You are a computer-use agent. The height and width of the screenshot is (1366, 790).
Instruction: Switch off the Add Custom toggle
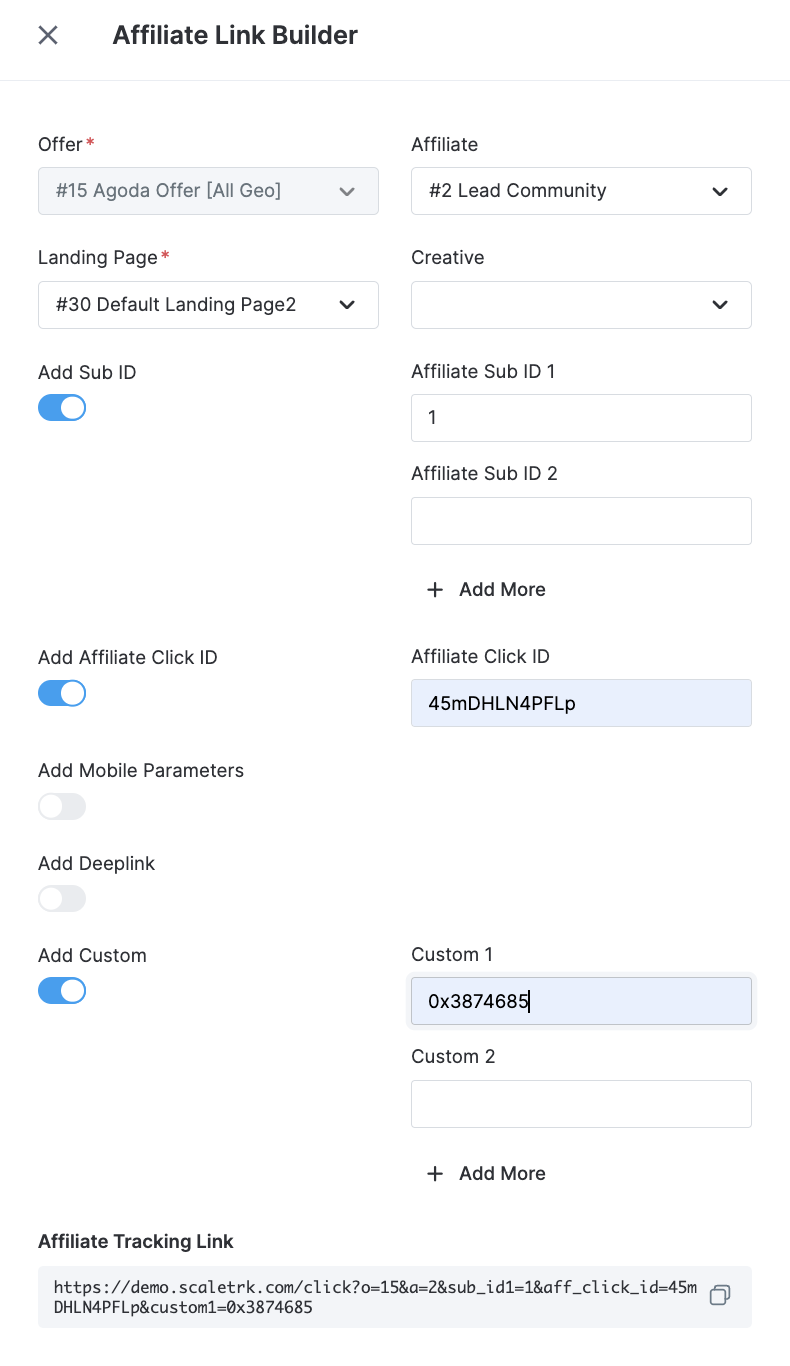[x=62, y=991]
